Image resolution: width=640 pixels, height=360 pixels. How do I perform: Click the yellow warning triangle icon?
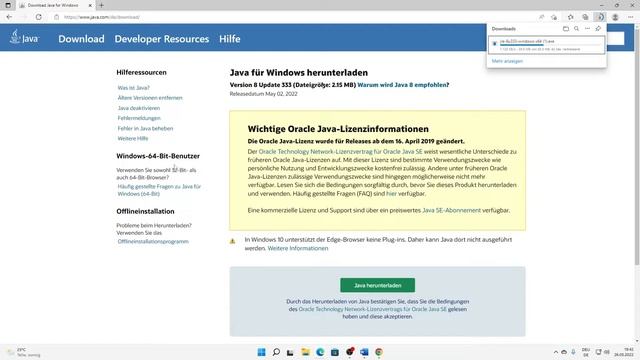coord(233,241)
